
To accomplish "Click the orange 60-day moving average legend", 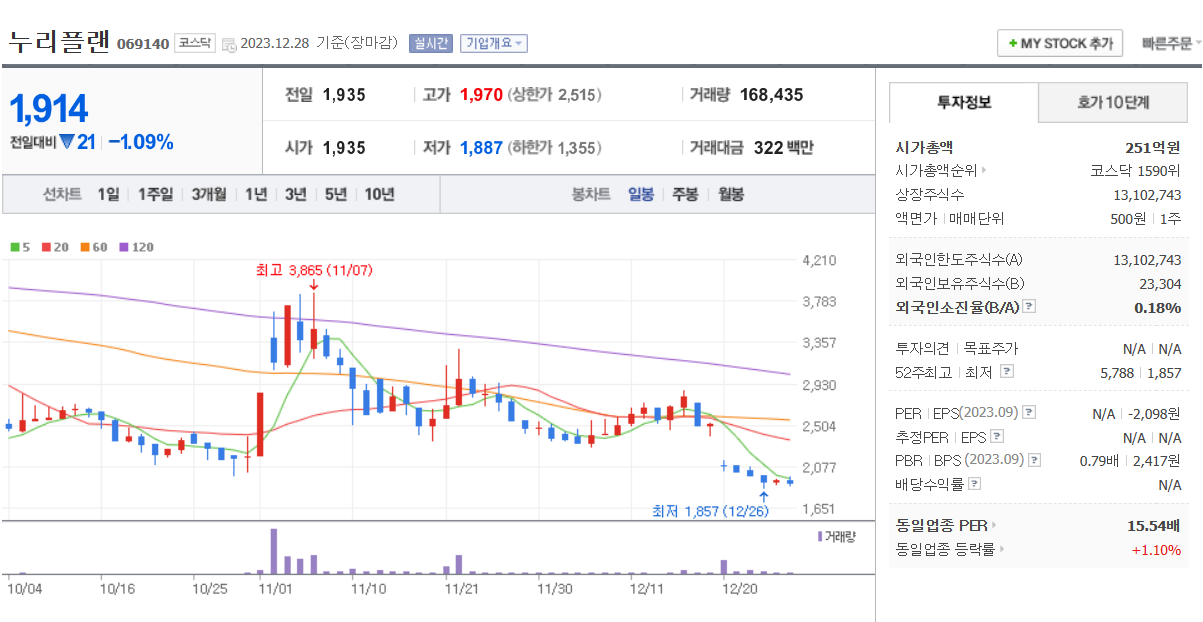I will (x=94, y=247).
